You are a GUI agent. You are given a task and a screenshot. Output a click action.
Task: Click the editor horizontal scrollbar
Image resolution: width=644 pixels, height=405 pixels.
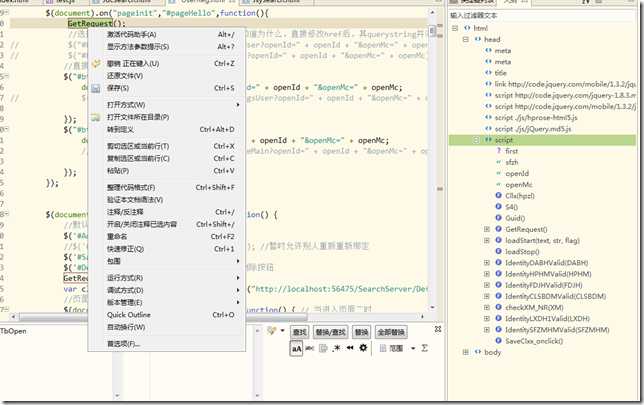(163, 317)
